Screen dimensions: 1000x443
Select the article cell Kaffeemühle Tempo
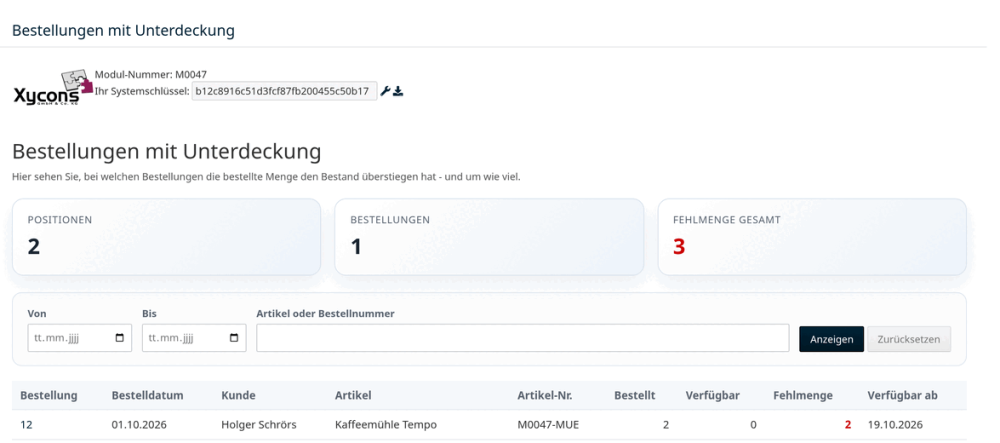point(386,425)
